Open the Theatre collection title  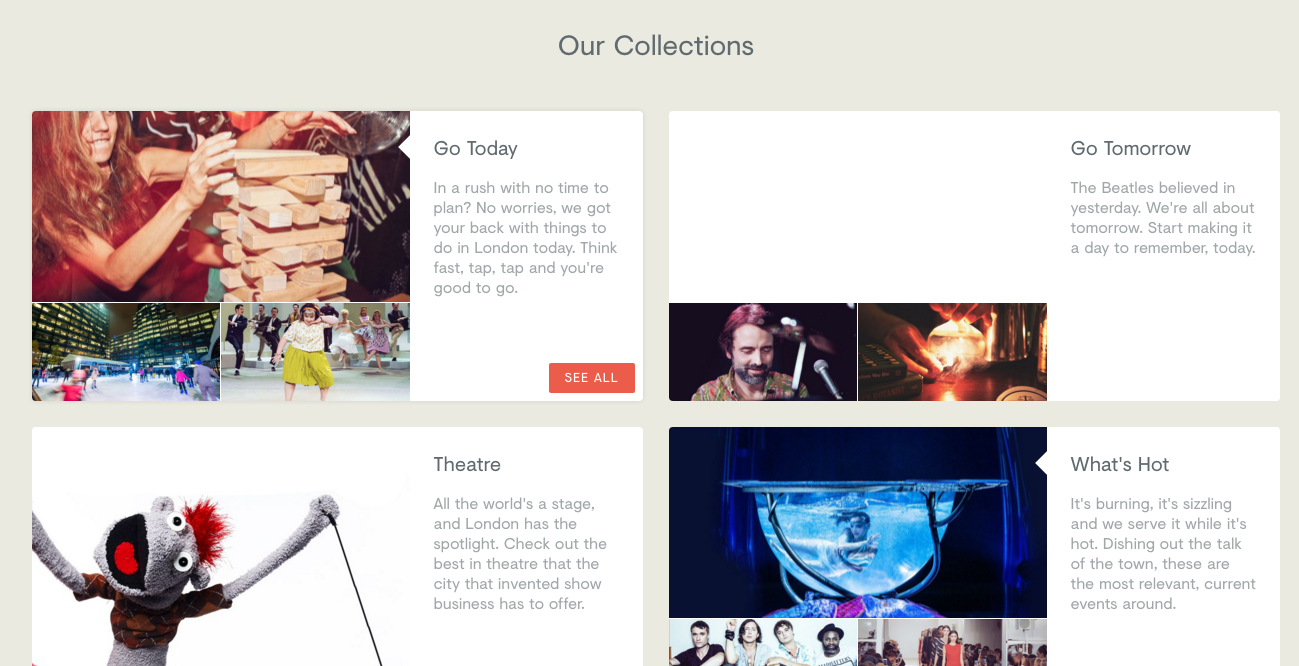click(467, 465)
